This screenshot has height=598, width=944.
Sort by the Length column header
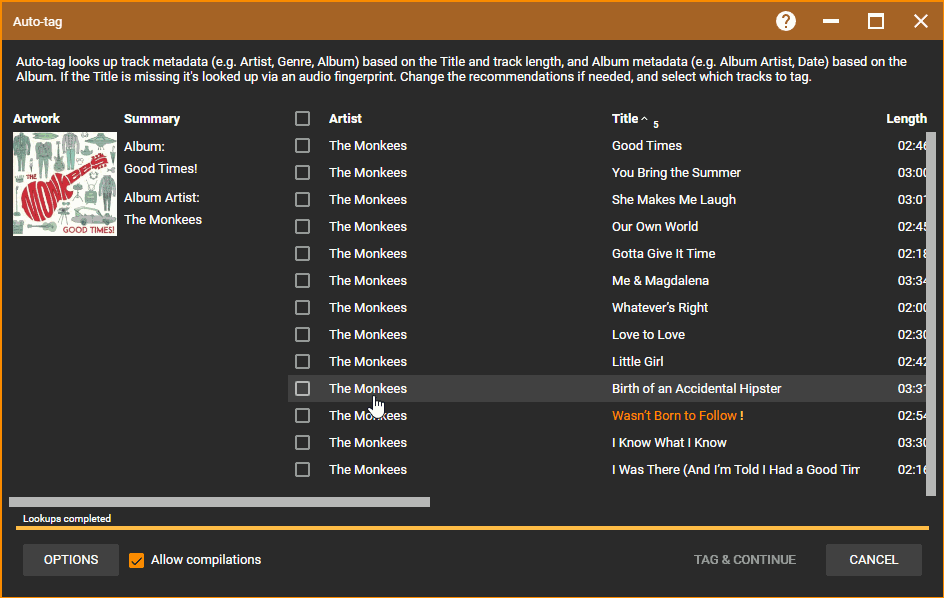905,119
